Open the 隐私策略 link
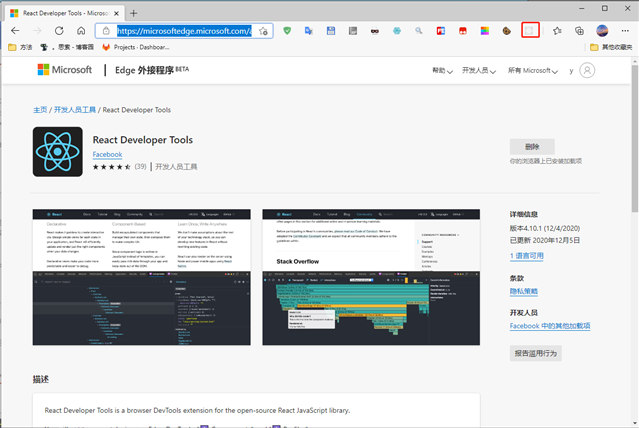Viewport: 639px width, 428px height. coord(524,291)
